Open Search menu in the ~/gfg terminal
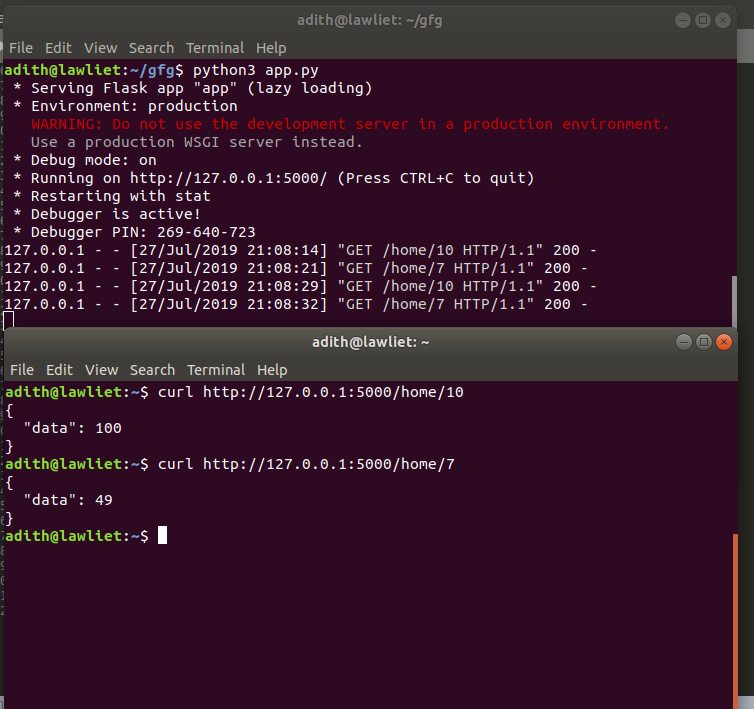Screen dimensions: 754x709 tap(151, 48)
